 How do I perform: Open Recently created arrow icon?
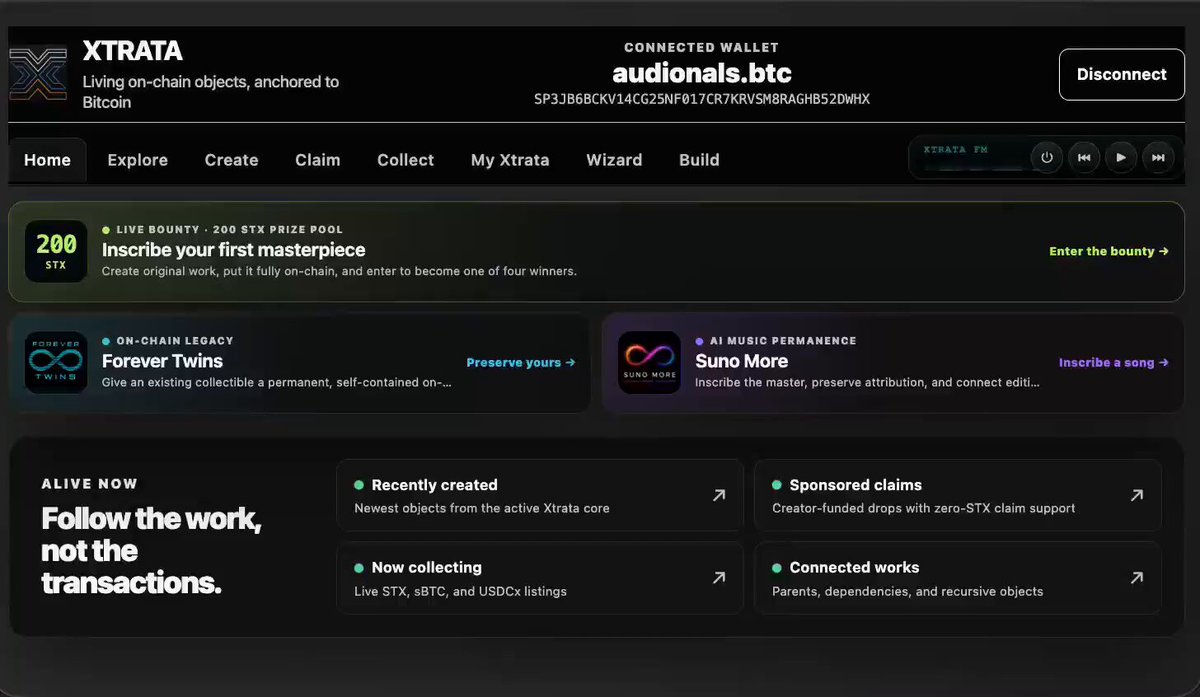(x=718, y=495)
